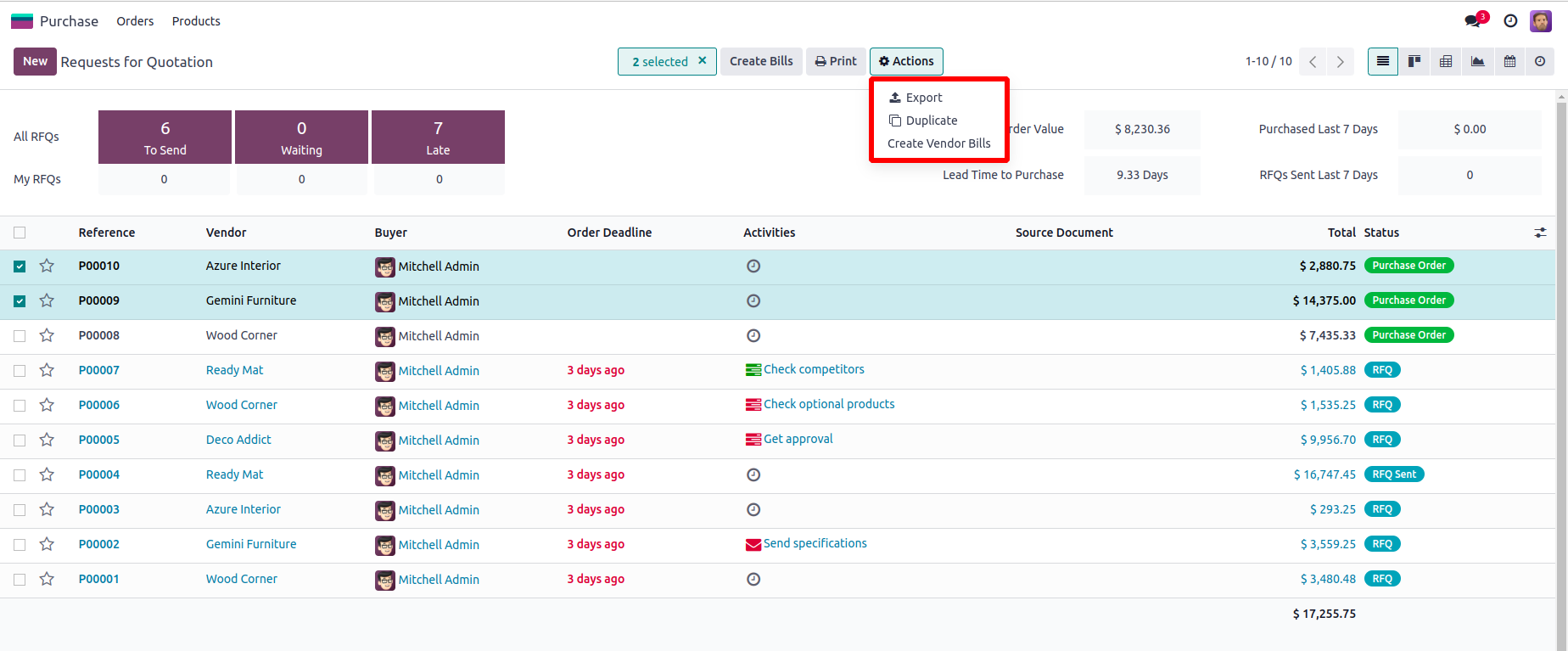Screen dimensions: 1568x651
Task: Open the messages chat icon
Action: click(x=1473, y=21)
